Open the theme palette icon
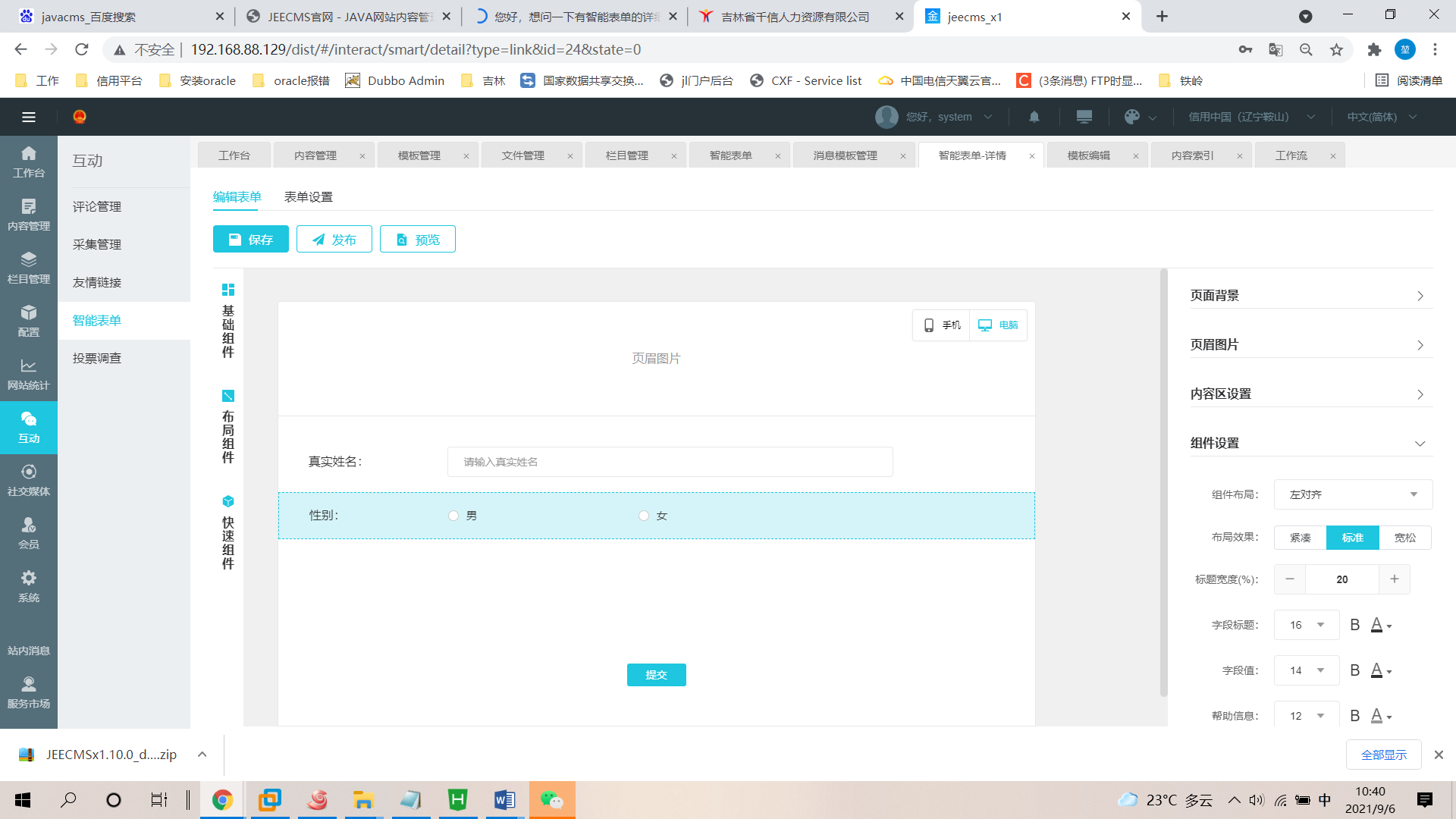Image resolution: width=1456 pixels, height=819 pixels. (x=1132, y=117)
